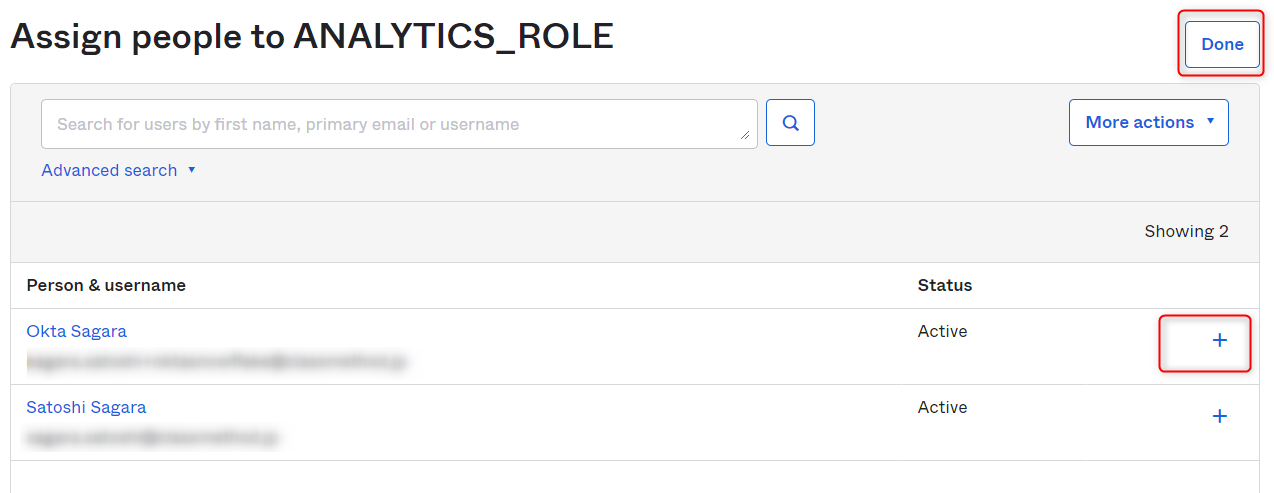
Task: Open Okta Sagara's profile link
Action: click(x=76, y=331)
